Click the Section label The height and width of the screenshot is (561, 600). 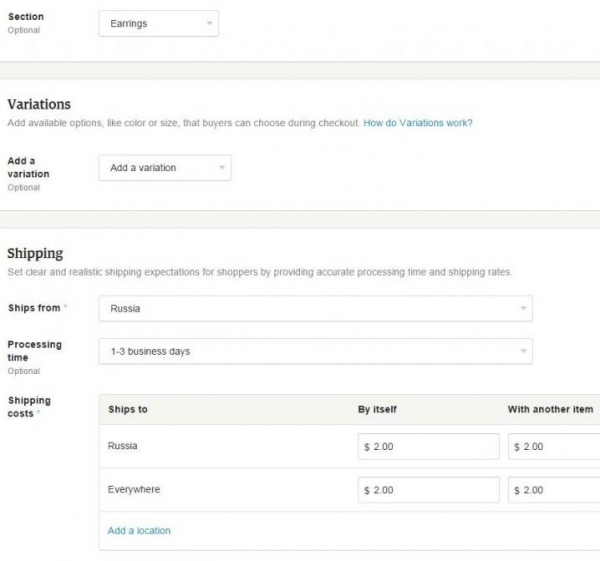pos(26,17)
